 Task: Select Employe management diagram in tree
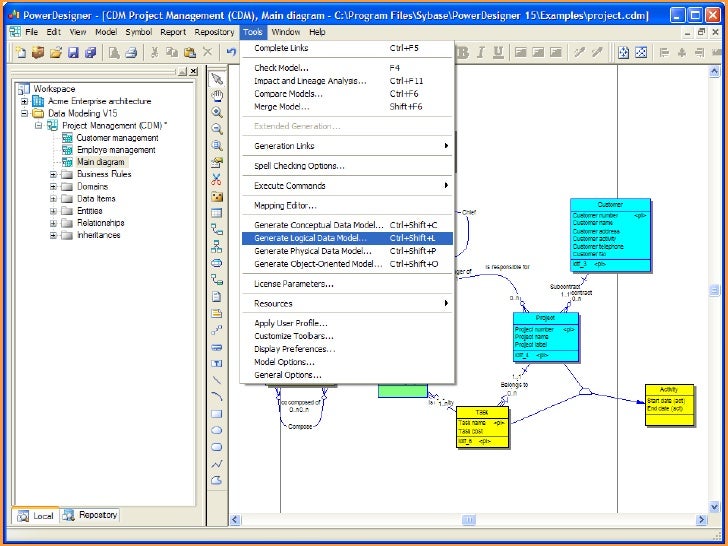pos(116,150)
